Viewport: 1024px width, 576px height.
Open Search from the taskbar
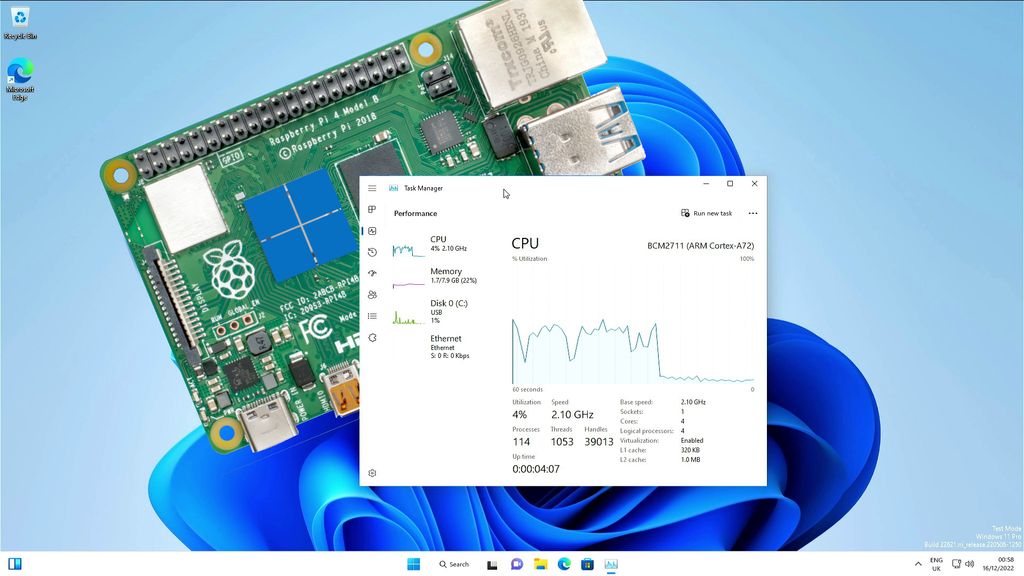(454, 564)
